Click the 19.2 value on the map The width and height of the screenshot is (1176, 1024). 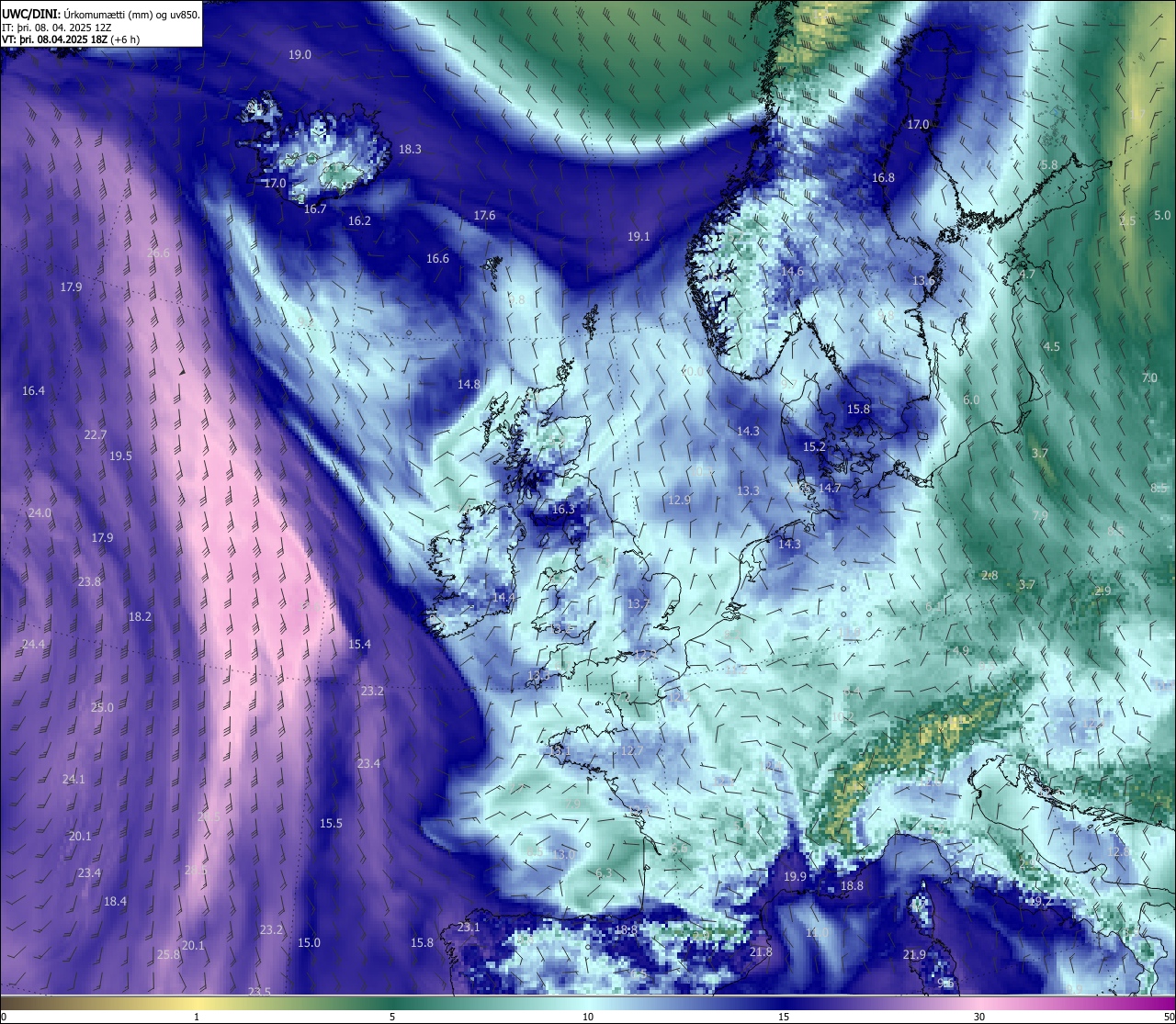coord(1040,902)
